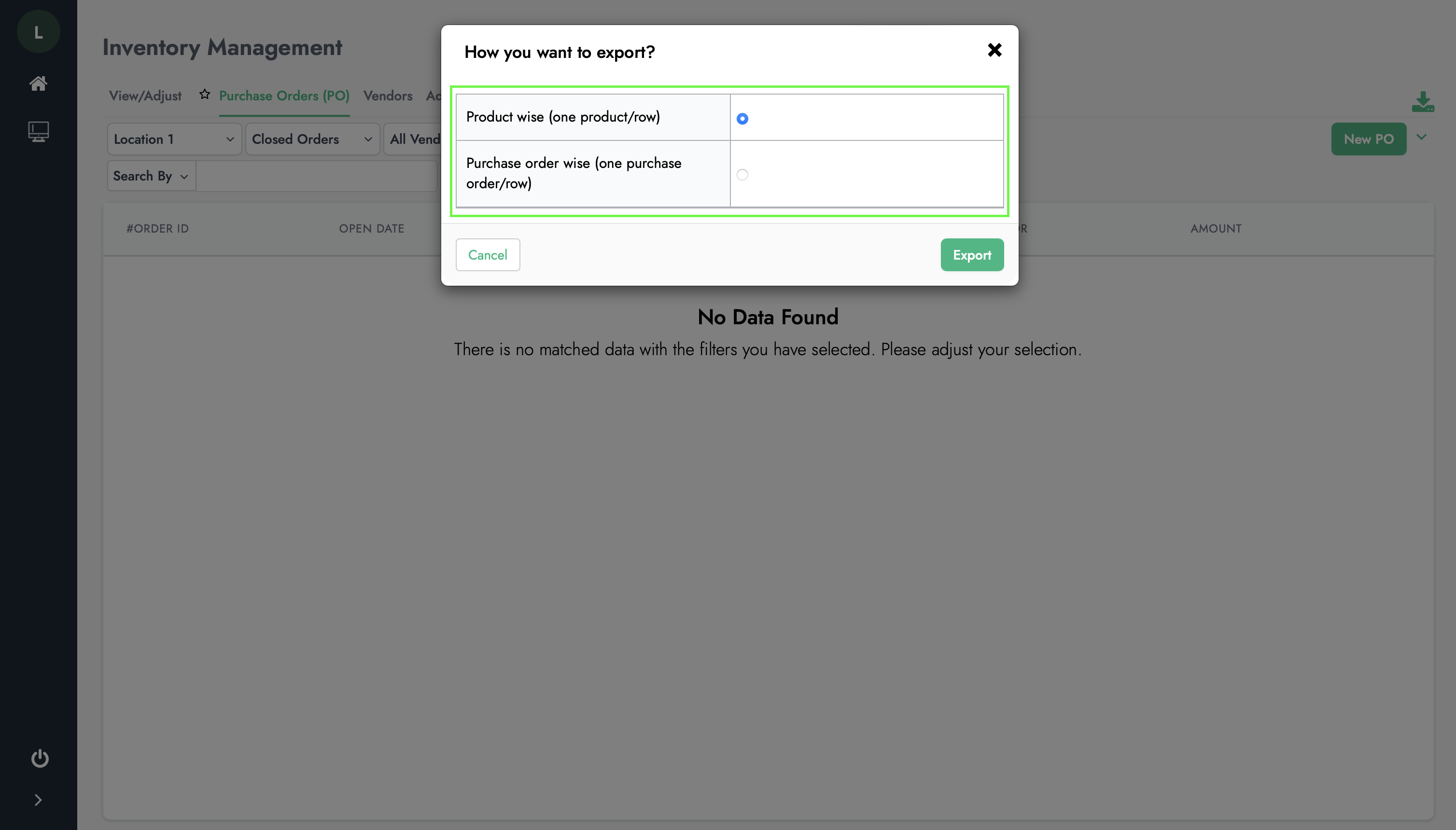Open the Closed Orders dropdown

point(312,139)
